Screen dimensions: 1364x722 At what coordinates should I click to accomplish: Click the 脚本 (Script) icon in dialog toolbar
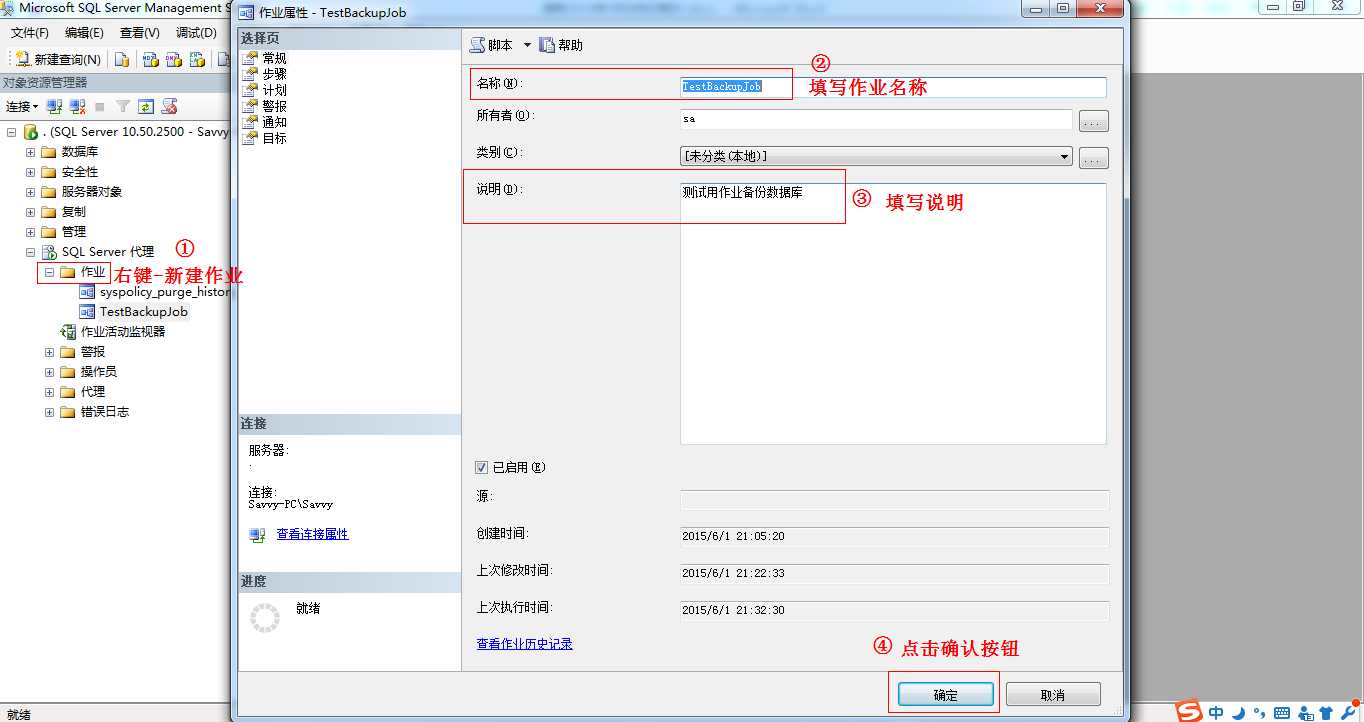click(x=478, y=45)
